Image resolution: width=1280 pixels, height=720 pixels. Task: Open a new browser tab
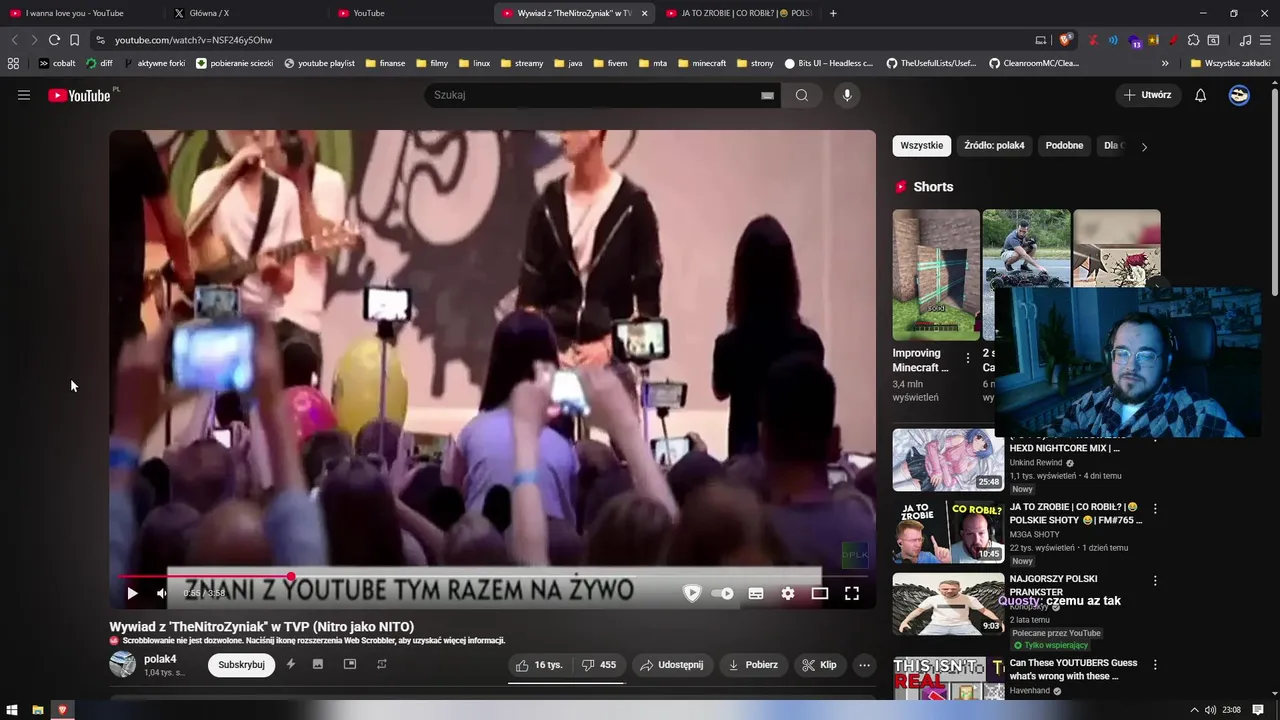pos(833,13)
